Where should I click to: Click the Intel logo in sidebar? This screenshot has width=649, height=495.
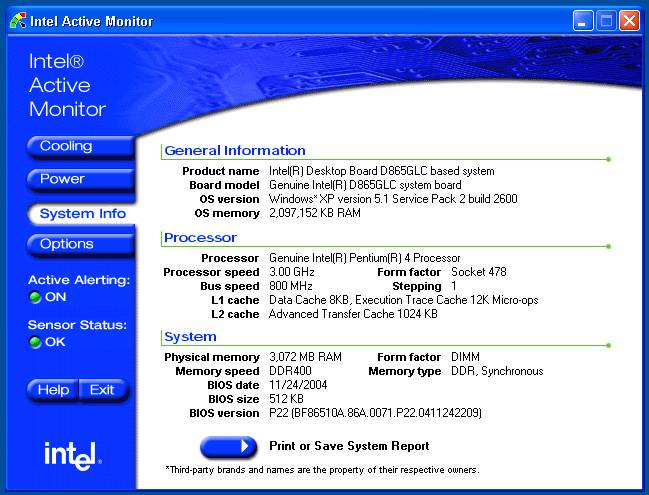coord(73,456)
